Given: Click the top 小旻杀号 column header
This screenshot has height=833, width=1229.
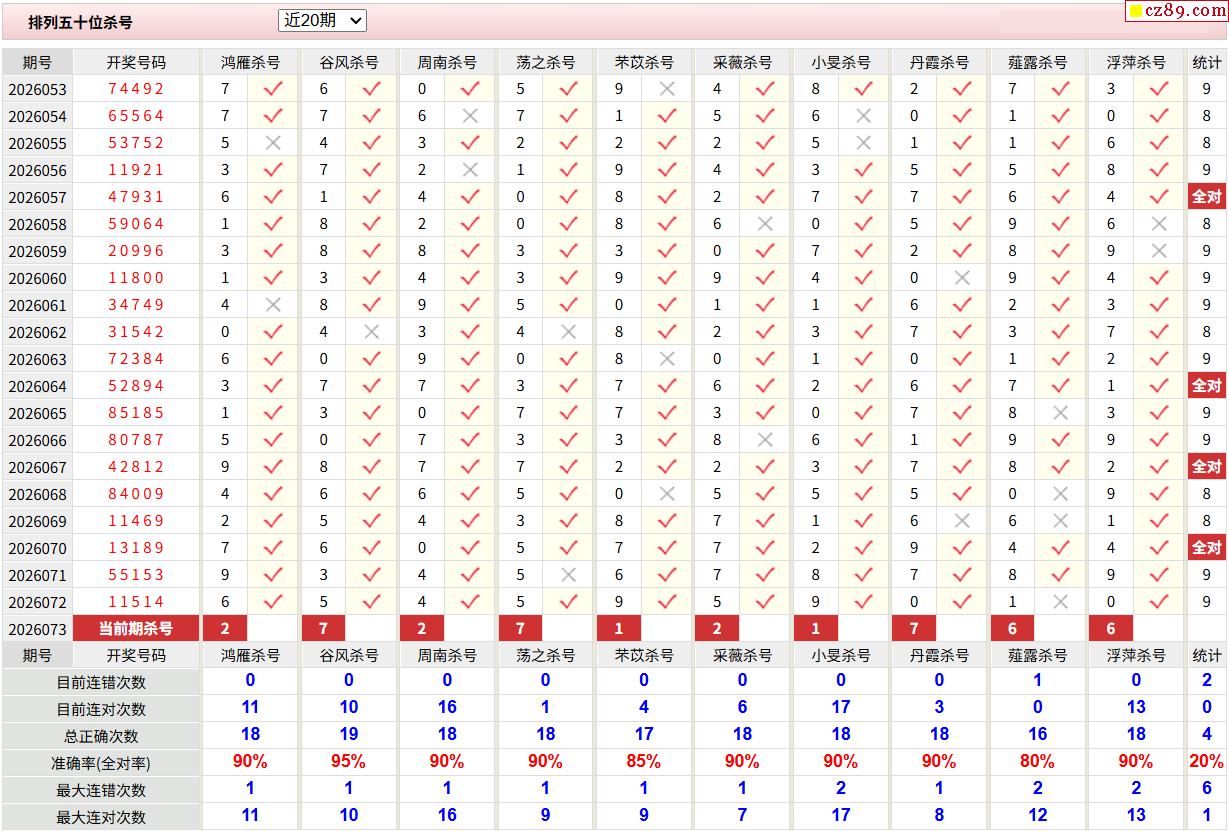Looking at the screenshot, I should [841, 62].
